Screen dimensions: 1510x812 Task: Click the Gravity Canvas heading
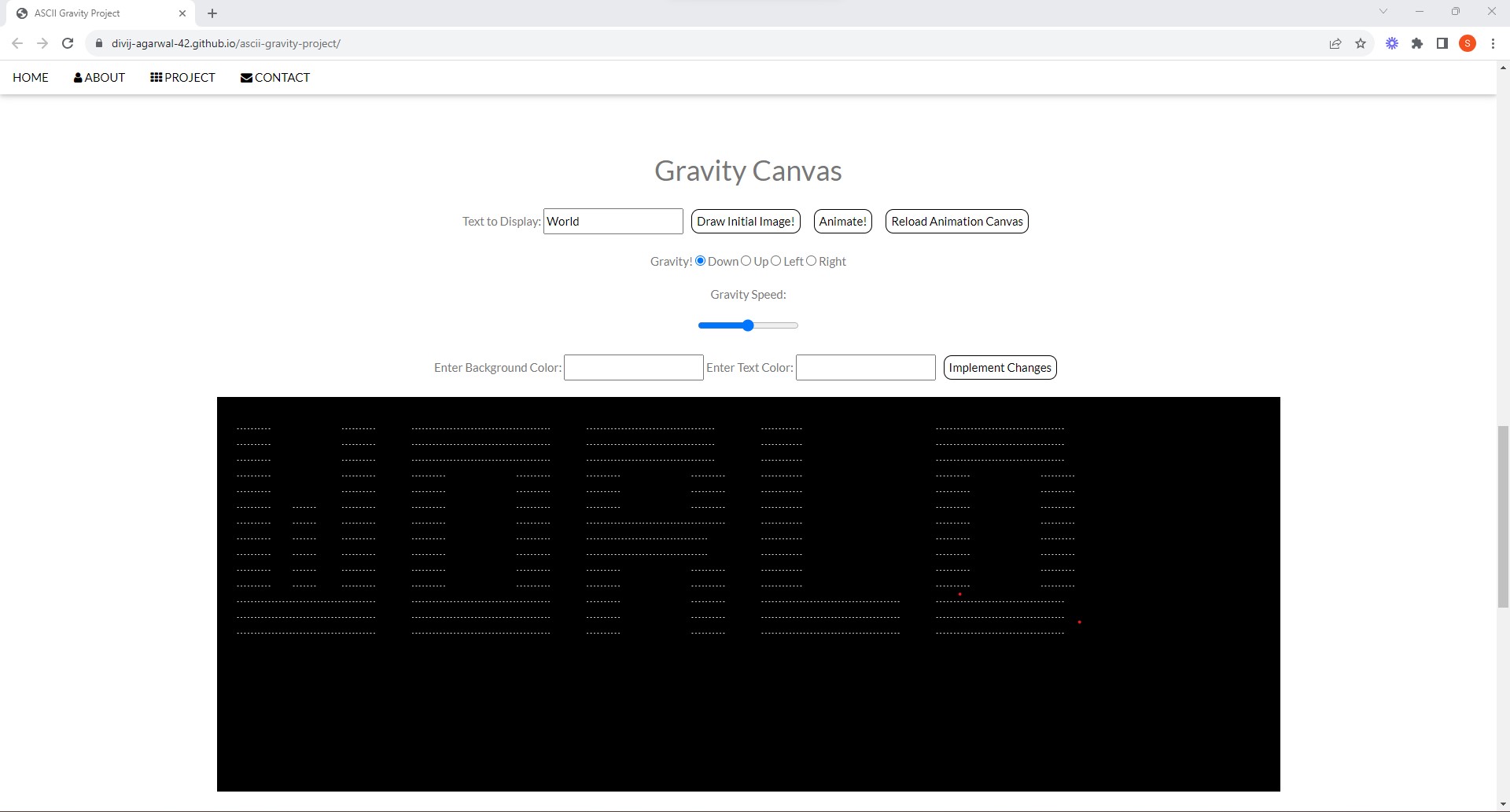(x=748, y=171)
